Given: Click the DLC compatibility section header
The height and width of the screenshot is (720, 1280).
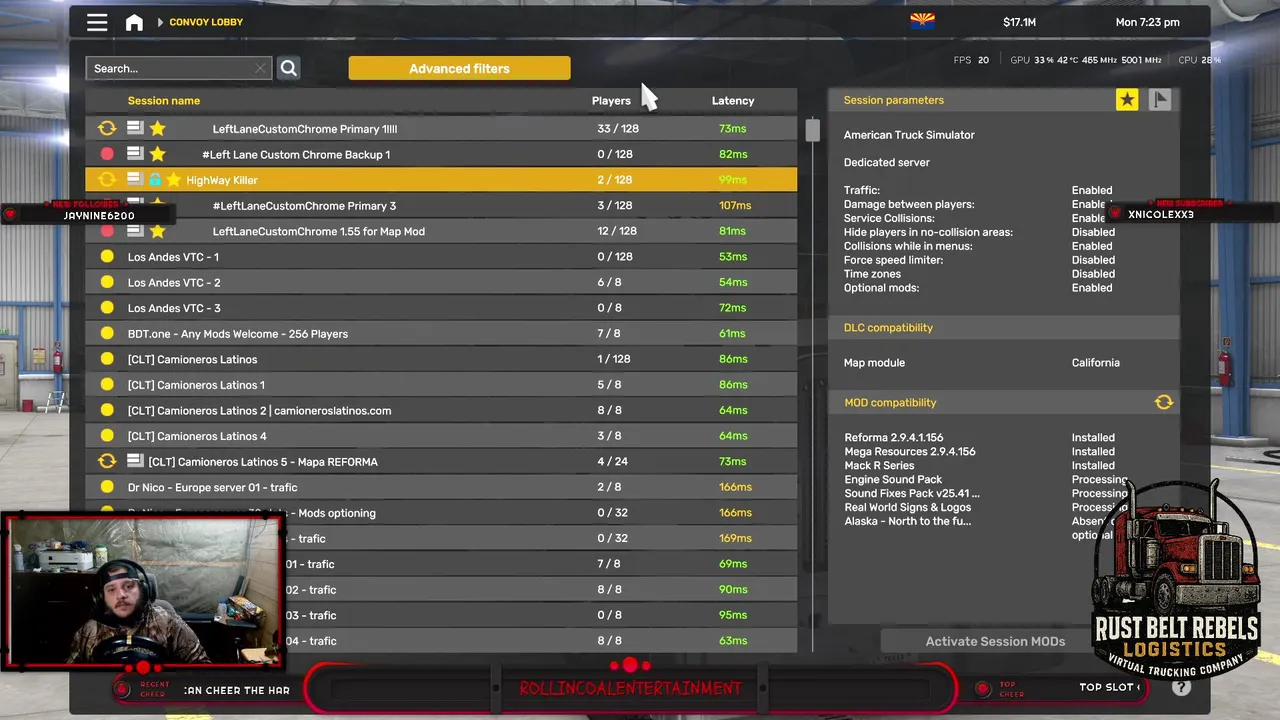Looking at the screenshot, I should [1003, 328].
